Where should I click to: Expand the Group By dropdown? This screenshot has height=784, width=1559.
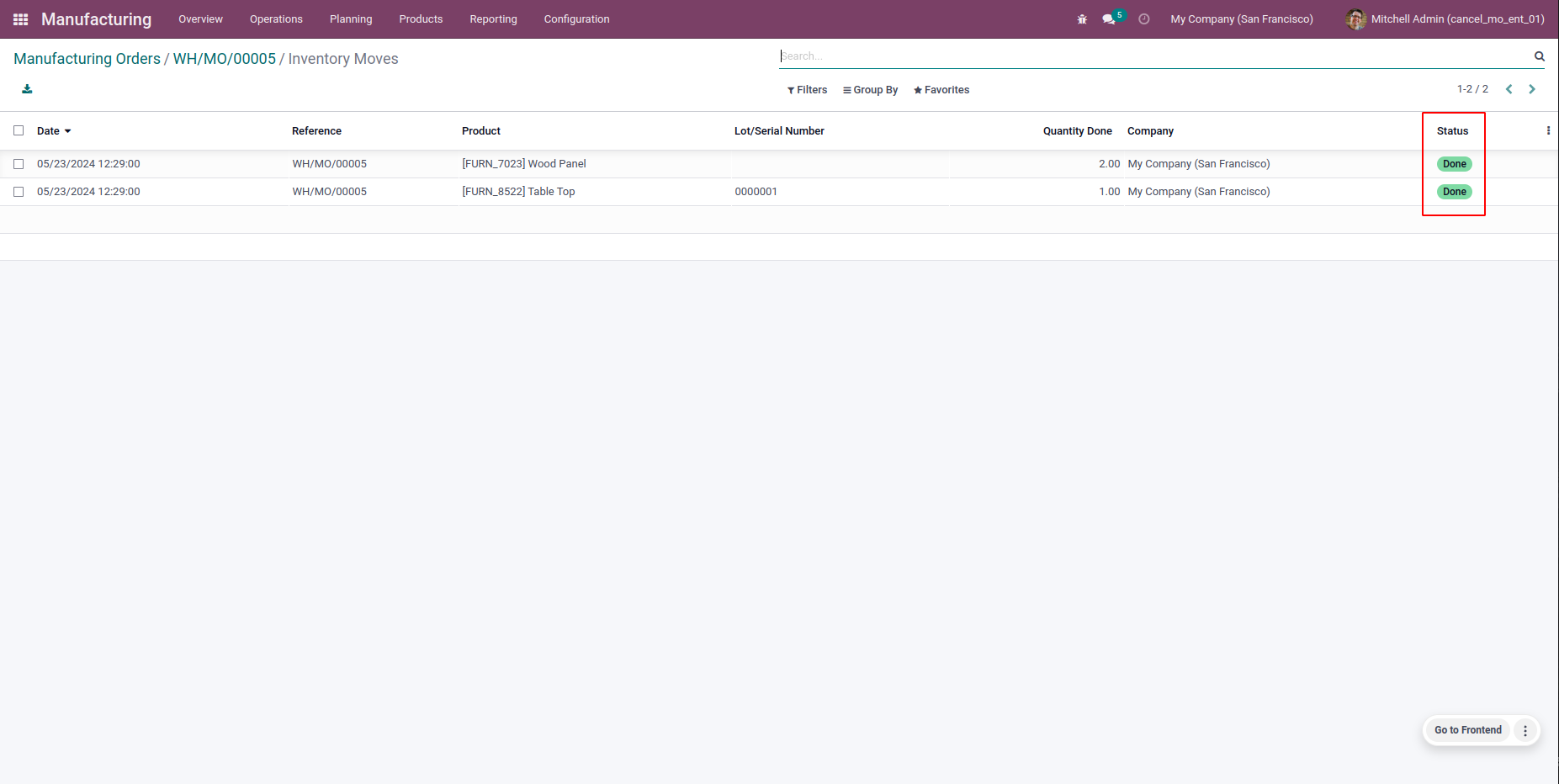pyautogui.click(x=870, y=90)
